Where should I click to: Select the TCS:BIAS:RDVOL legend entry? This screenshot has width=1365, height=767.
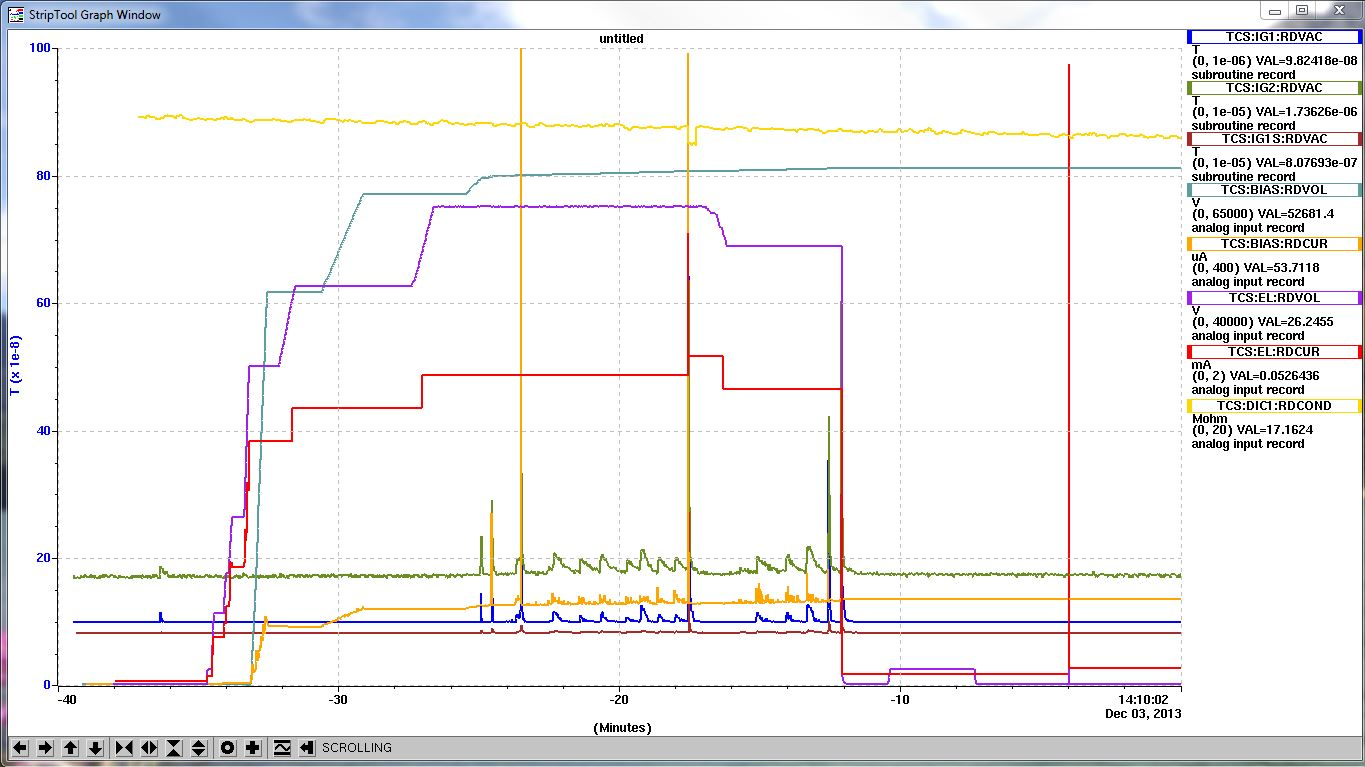click(1274, 190)
